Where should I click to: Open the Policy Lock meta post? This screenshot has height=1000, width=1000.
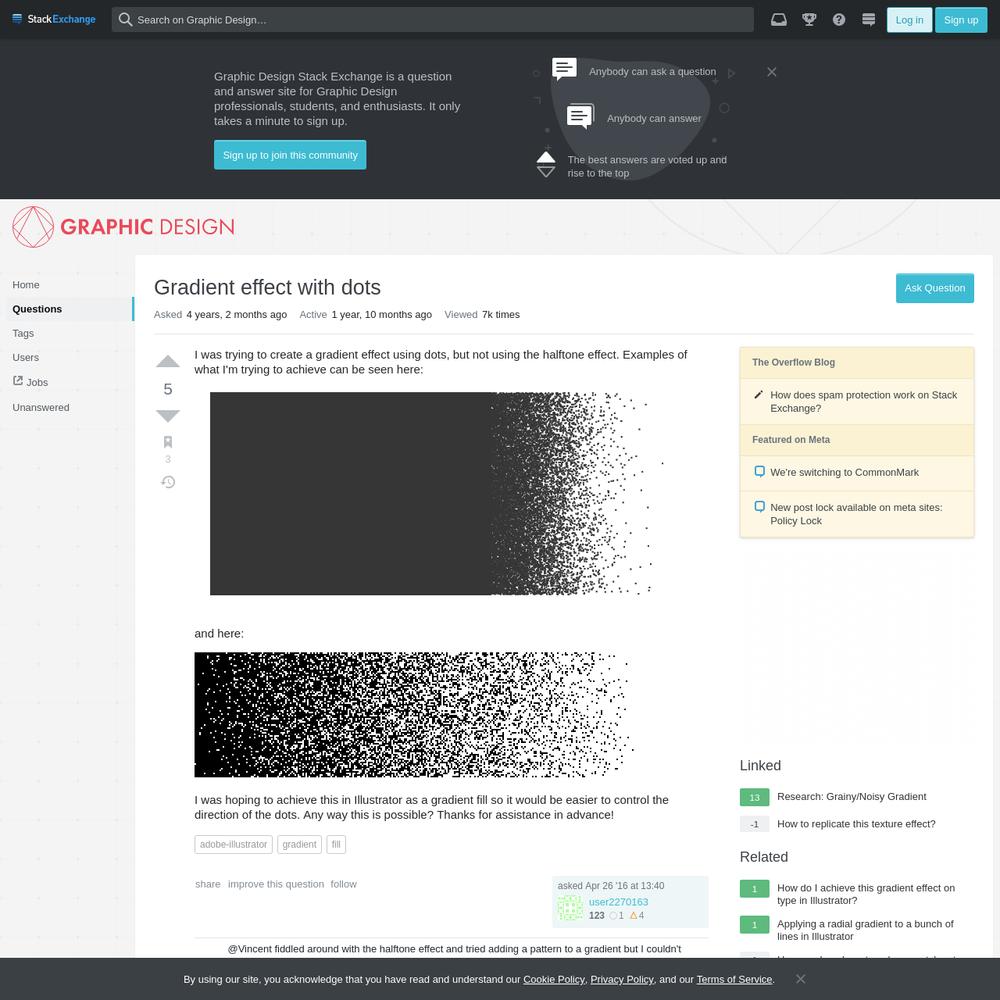click(x=856, y=514)
